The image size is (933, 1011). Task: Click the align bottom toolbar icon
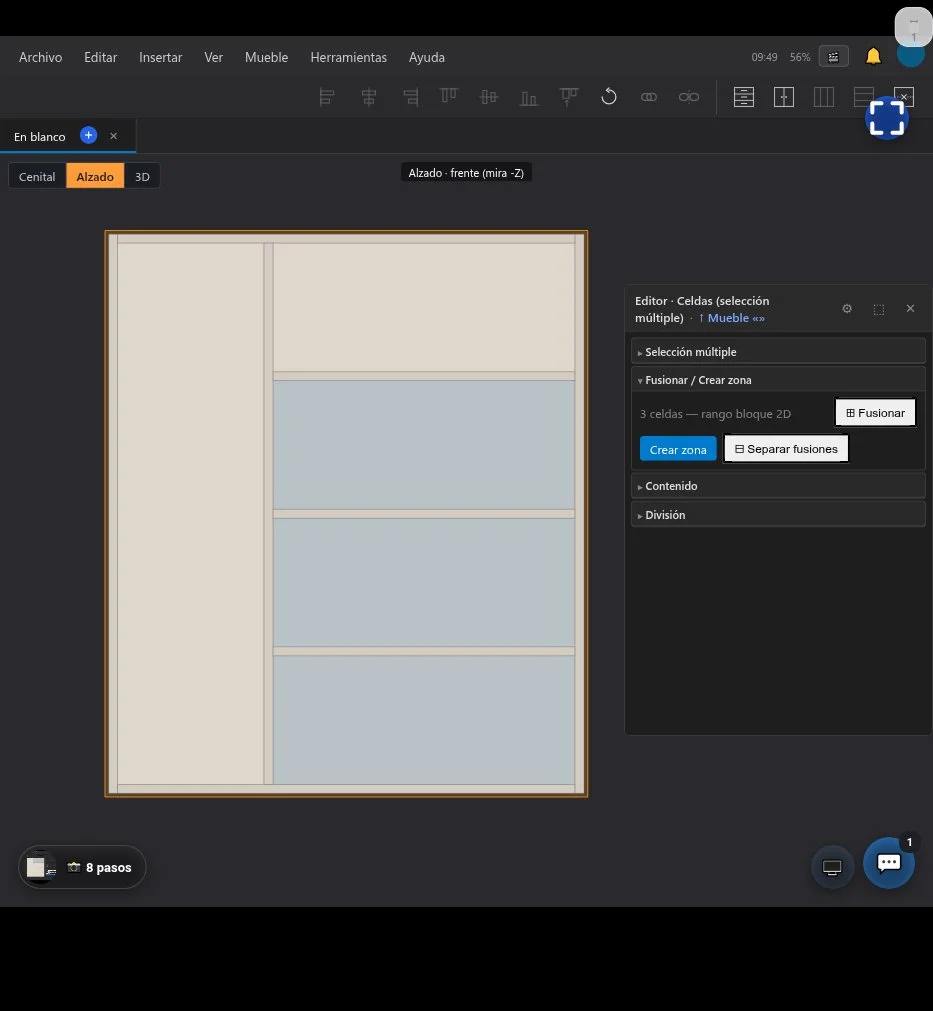pos(529,97)
